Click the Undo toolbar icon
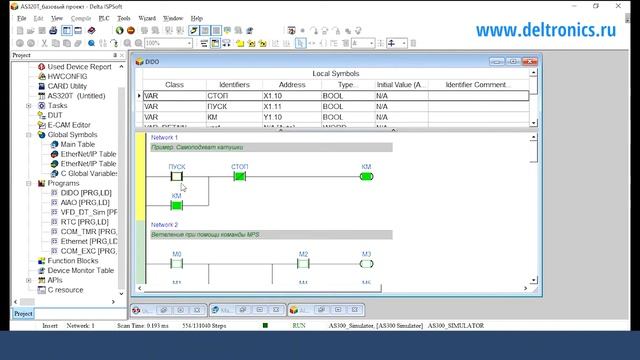This screenshot has width=640, height=360. (20, 43)
